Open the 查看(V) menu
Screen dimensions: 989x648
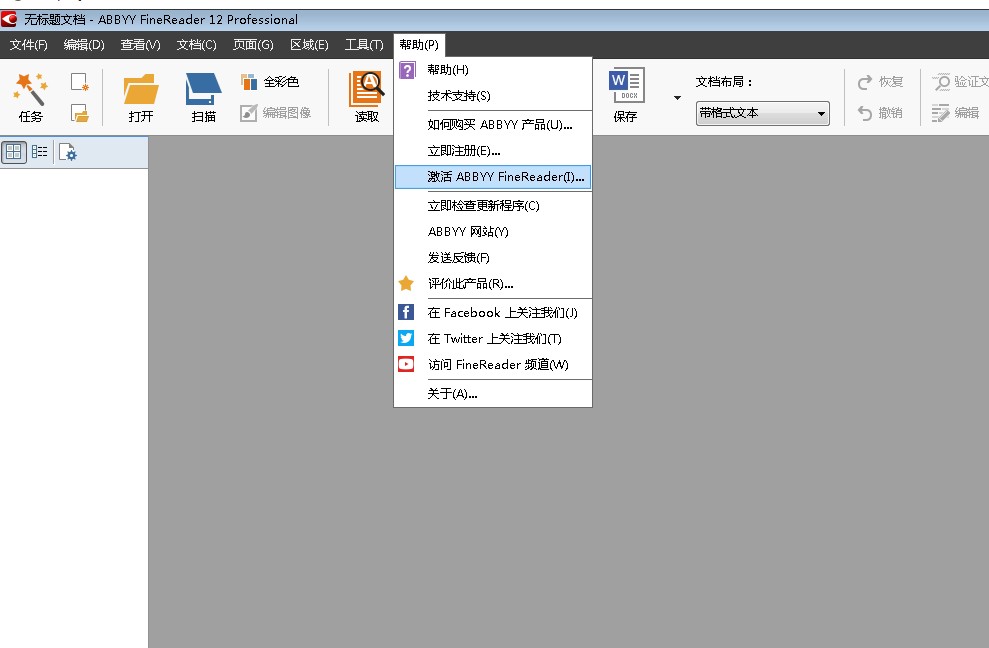[141, 45]
